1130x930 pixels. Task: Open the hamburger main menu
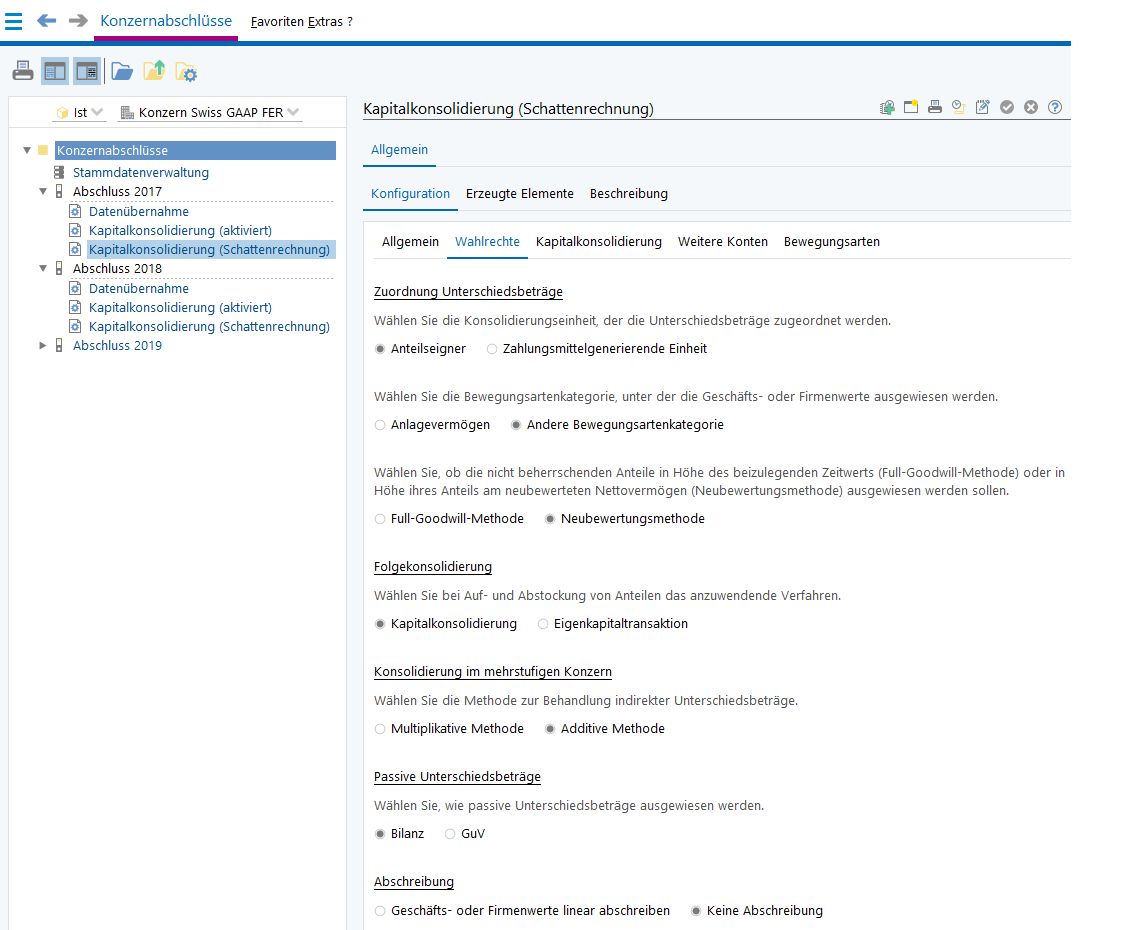tap(13, 21)
